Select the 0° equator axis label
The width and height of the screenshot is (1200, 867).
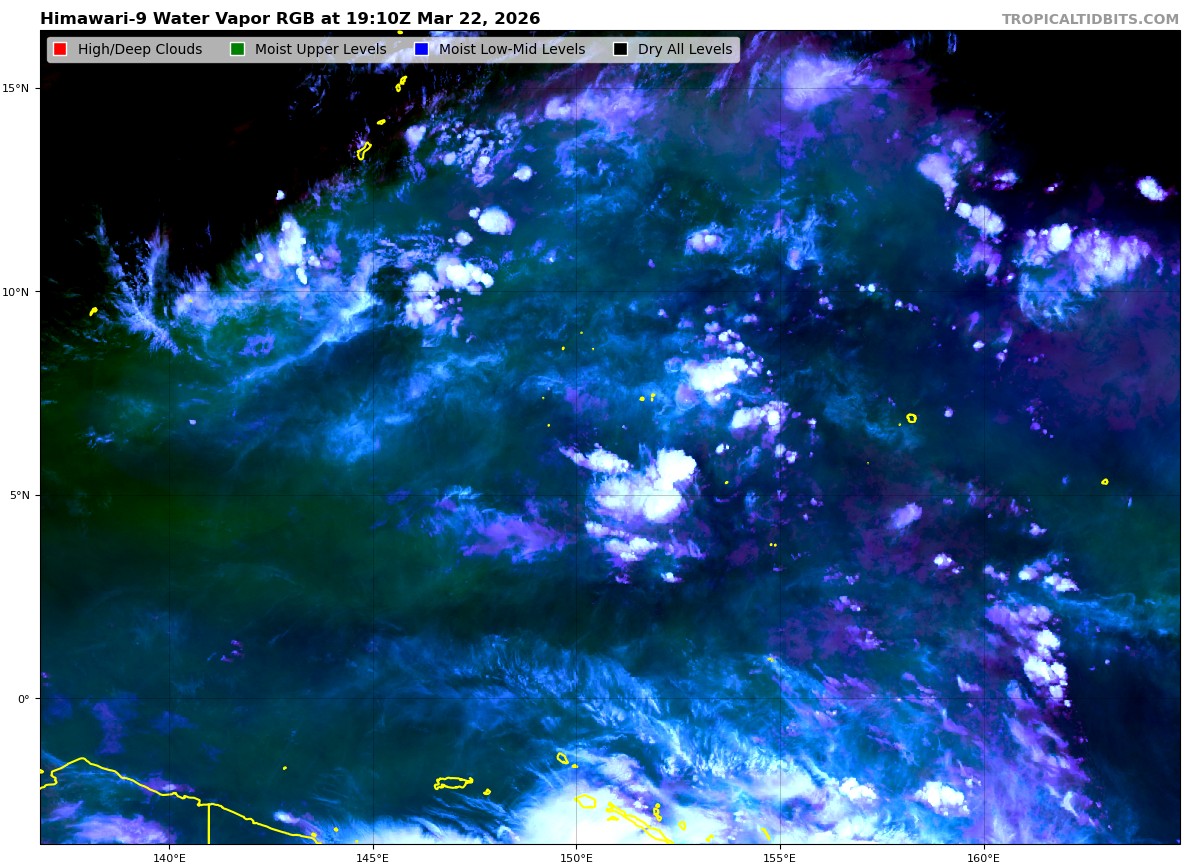click(23, 699)
